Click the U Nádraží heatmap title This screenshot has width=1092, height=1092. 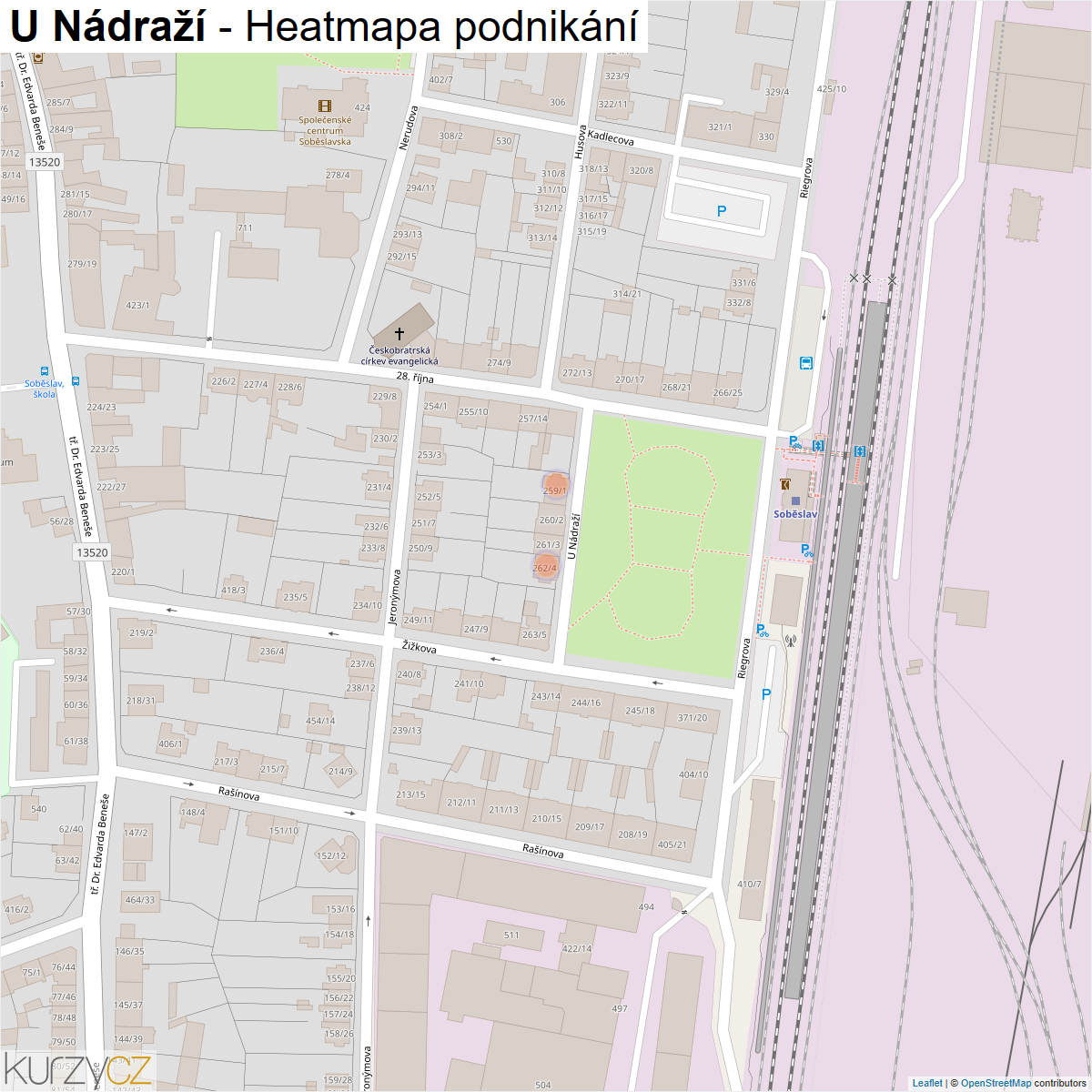pyautogui.click(x=323, y=26)
